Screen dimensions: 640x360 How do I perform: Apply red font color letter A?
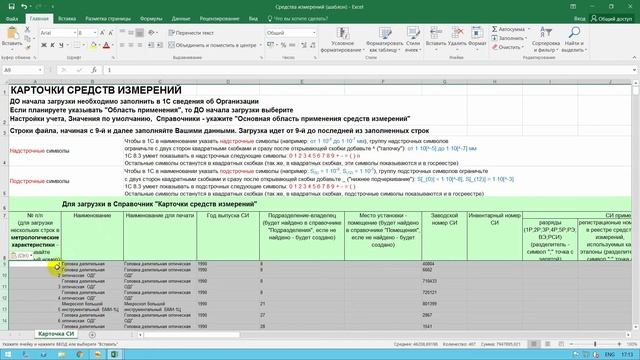(106, 45)
